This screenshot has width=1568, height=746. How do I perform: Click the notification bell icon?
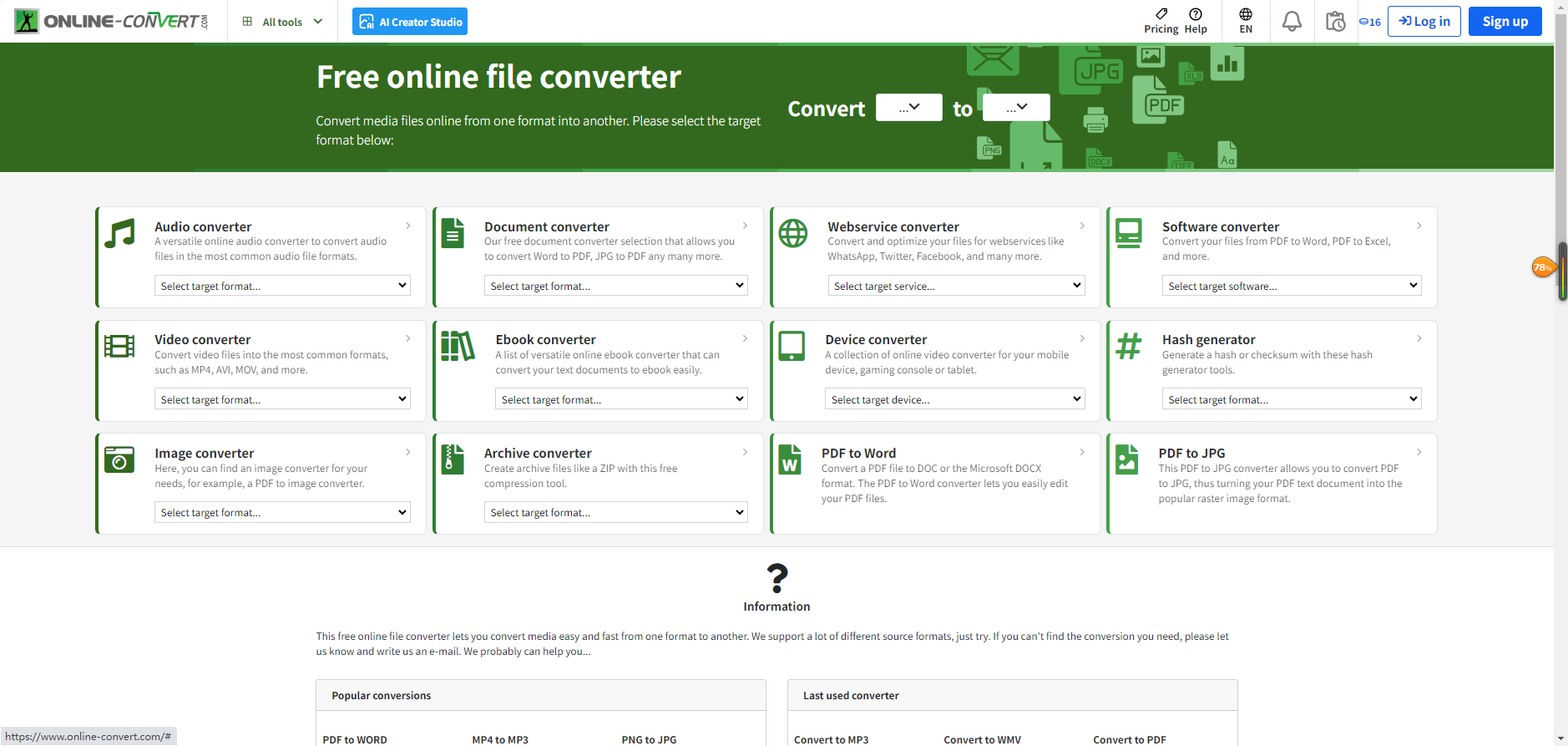click(1292, 21)
